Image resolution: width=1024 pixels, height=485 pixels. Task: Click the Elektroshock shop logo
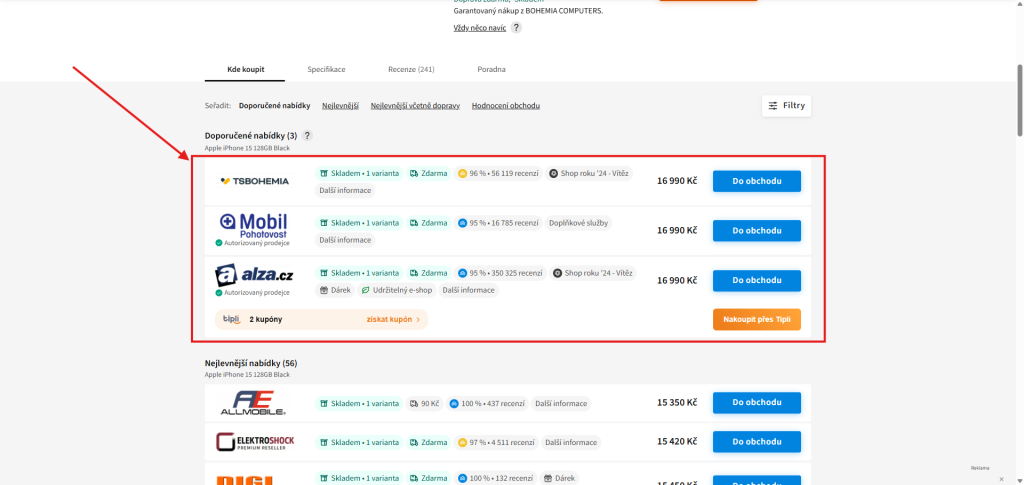[254, 442]
